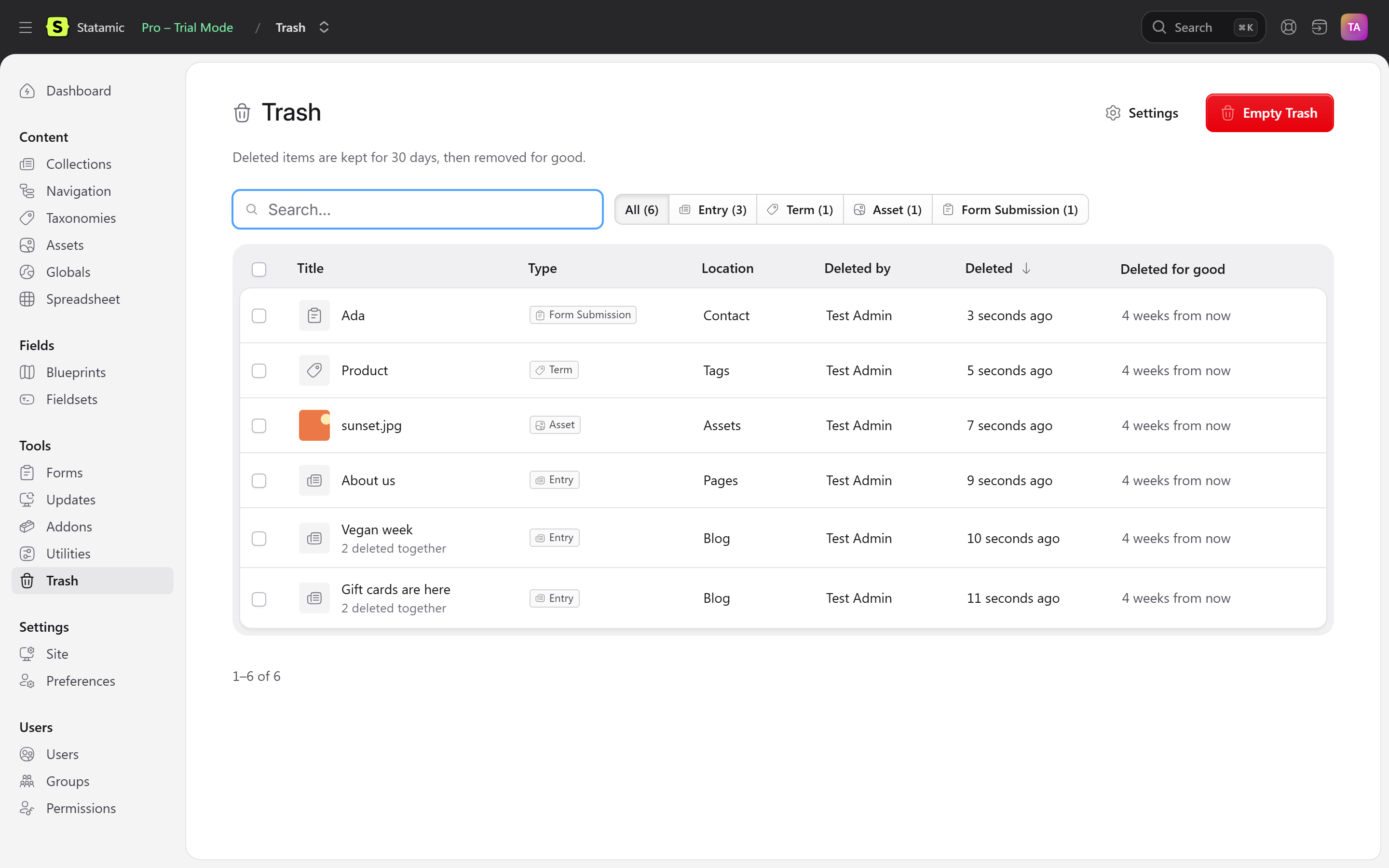Click the Globals icon in sidebar
This screenshot has height=868, width=1389.
(x=27, y=272)
